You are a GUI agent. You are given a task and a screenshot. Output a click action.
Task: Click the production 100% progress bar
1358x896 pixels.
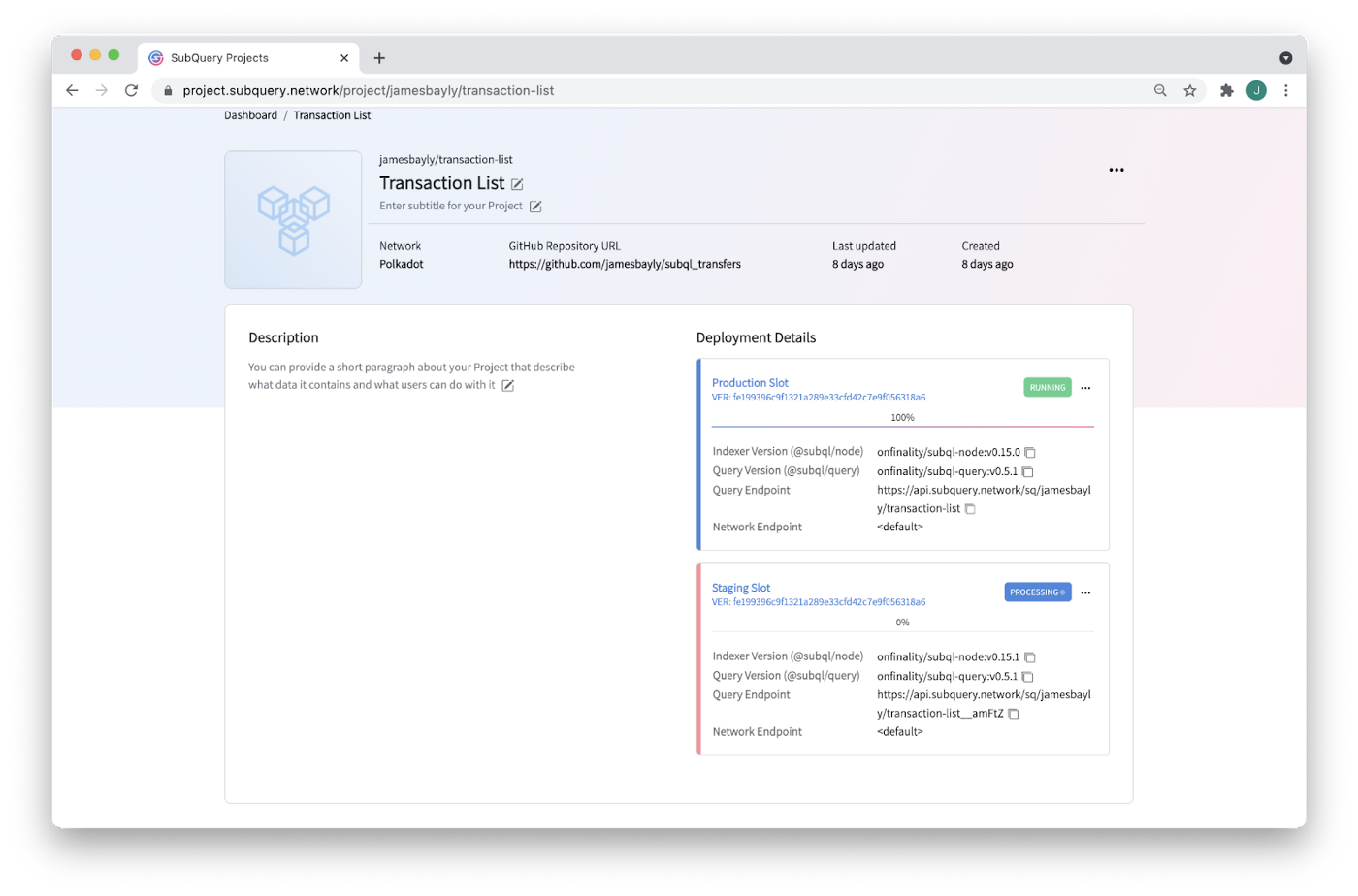pyautogui.click(x=903, y=426)
